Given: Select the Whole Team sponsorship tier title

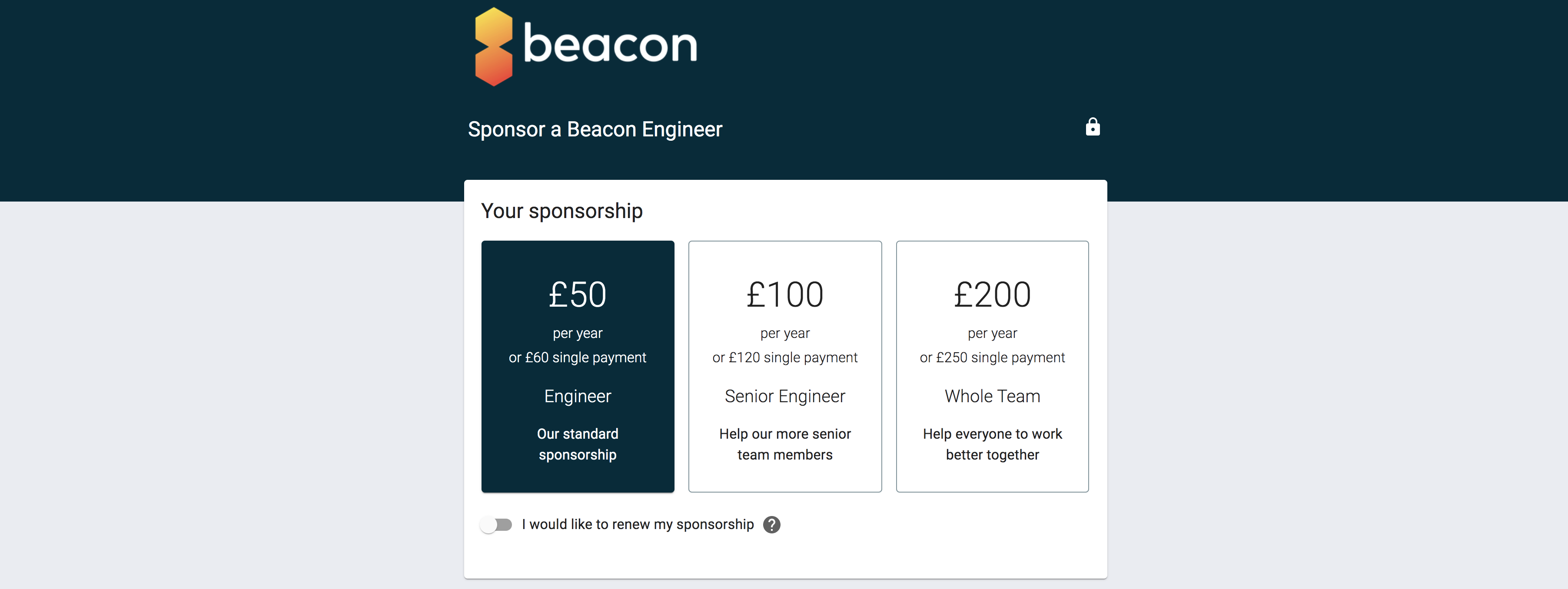Looking at the screenshot, I should pos(992,396).
